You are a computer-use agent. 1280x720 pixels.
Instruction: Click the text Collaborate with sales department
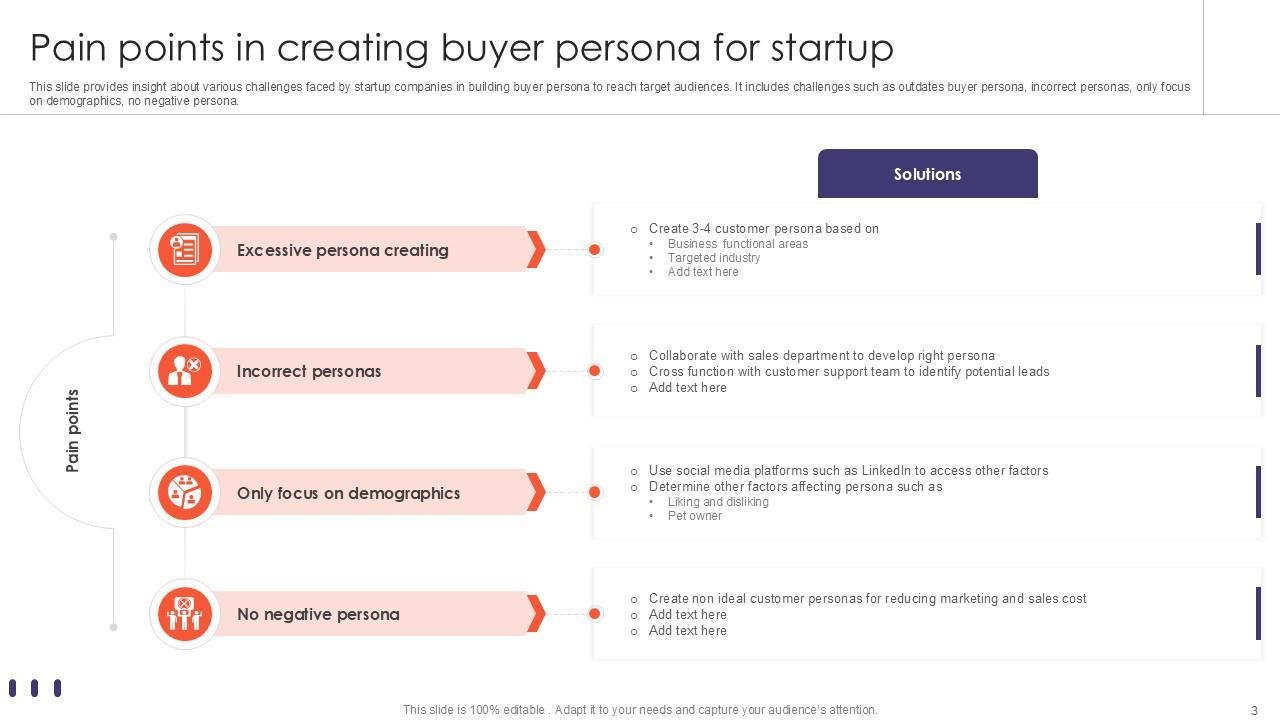tap(821, 355)
